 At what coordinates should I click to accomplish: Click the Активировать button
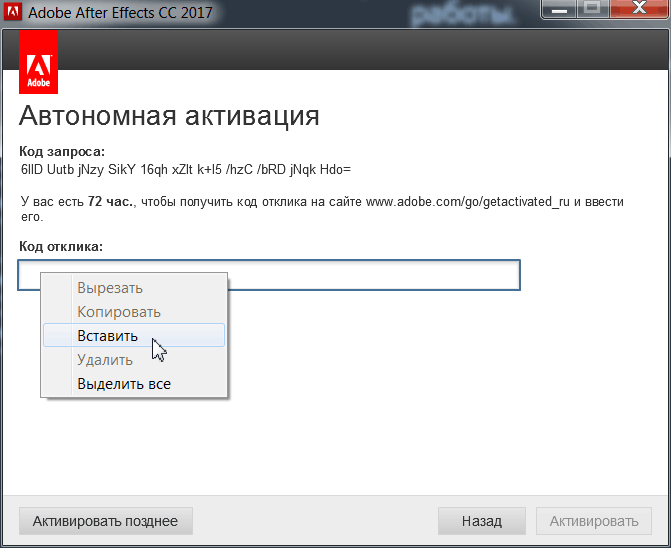[x=594, y=521]
